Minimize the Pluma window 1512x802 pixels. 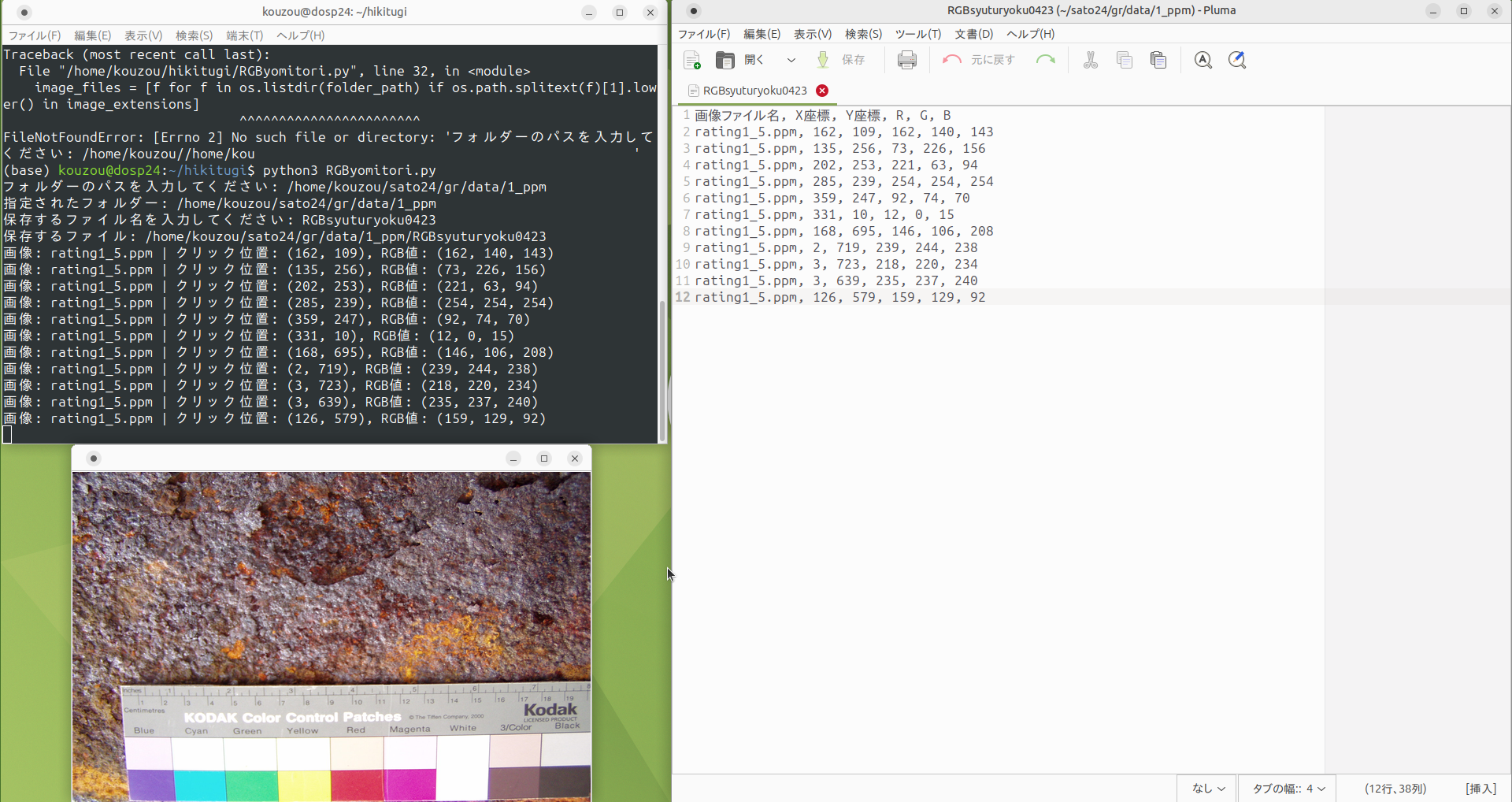point(1433,11)
